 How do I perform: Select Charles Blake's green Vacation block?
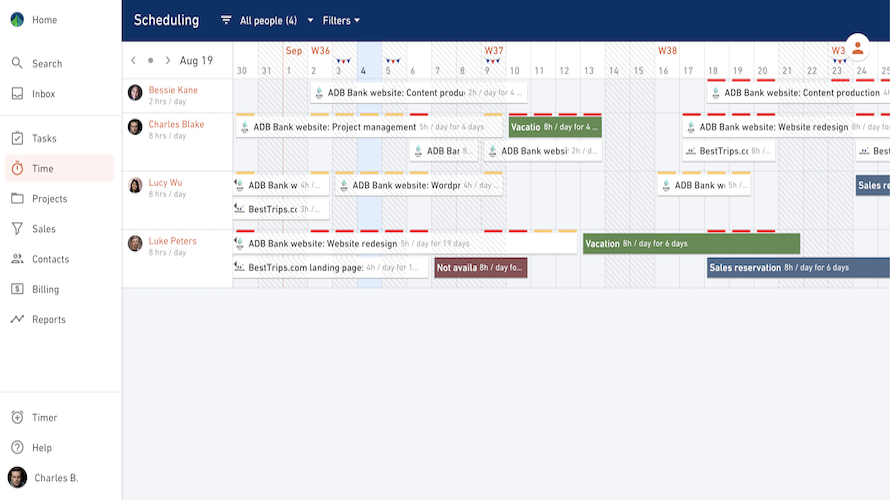coord(555,127)
